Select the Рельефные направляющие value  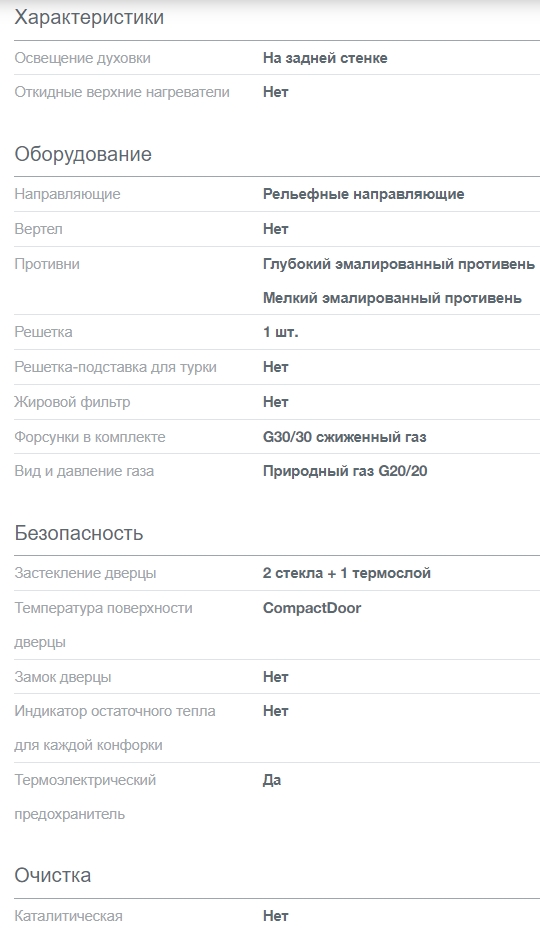[364, 194]
